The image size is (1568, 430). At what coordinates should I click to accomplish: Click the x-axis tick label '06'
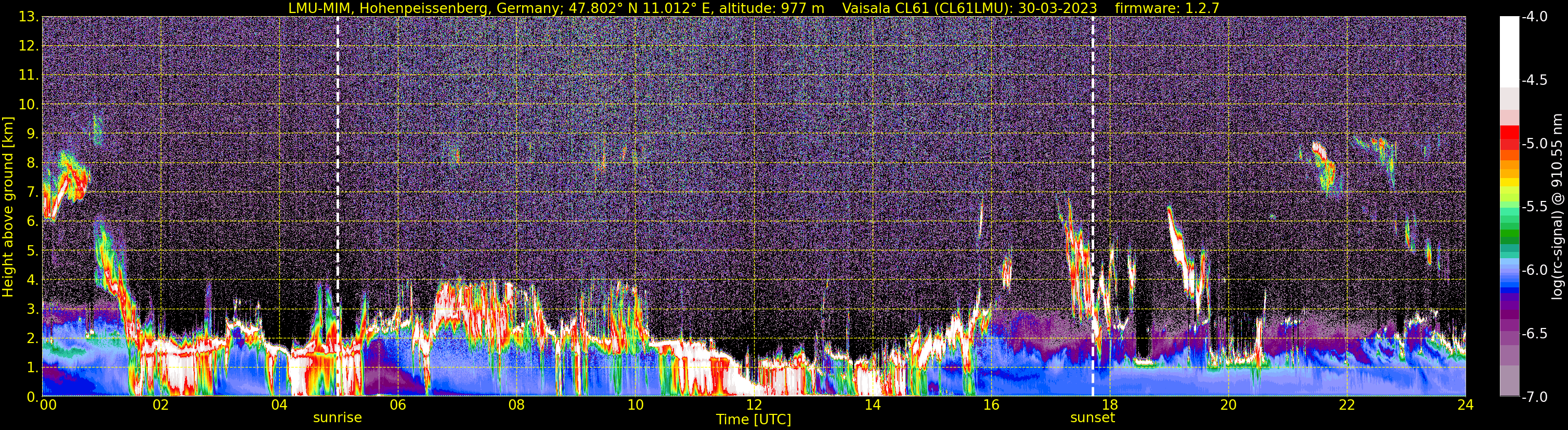pos(397,405)
